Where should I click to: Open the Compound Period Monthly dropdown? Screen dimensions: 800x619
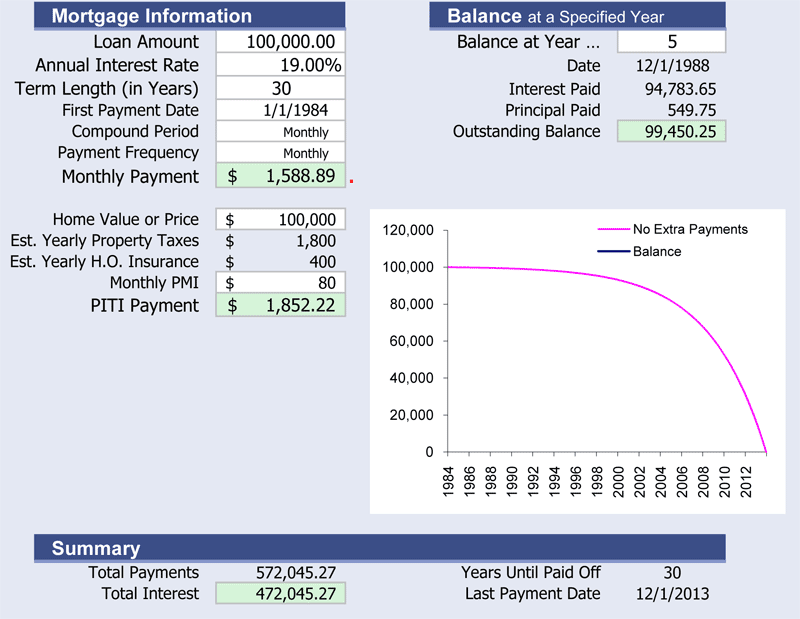click(x=281, y=132)
